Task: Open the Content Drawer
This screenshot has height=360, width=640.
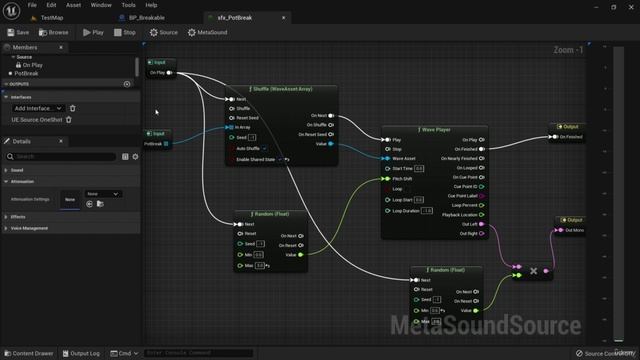Action: click(x=29, y=353)
